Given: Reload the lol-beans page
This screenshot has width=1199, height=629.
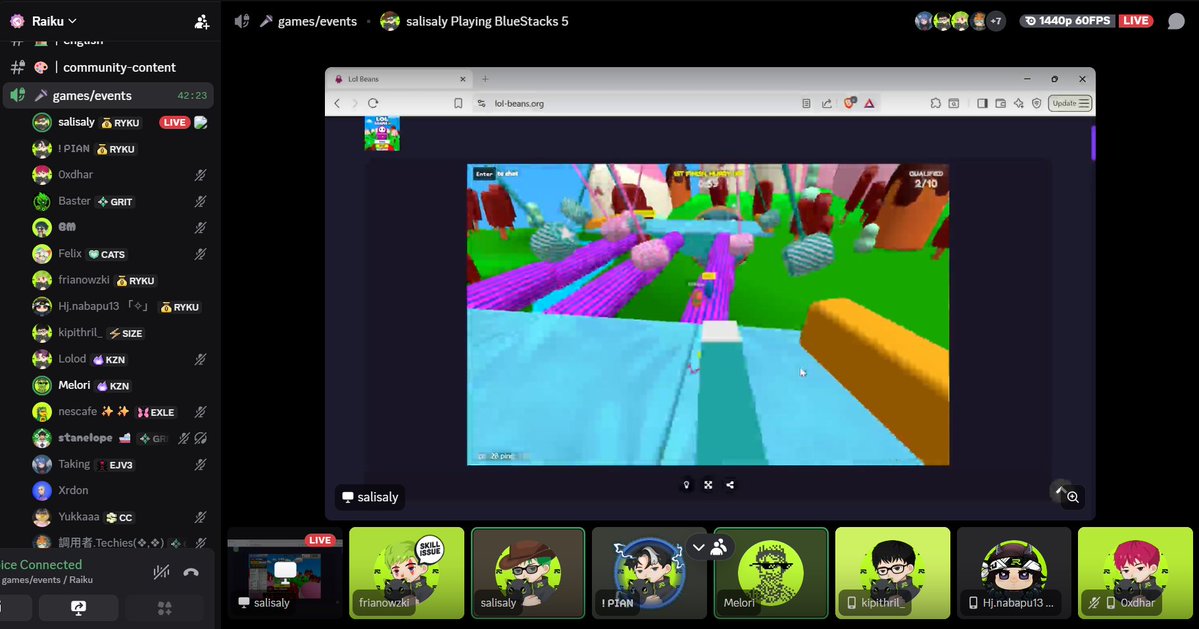Looking at the screenshot, I should 373,103.
